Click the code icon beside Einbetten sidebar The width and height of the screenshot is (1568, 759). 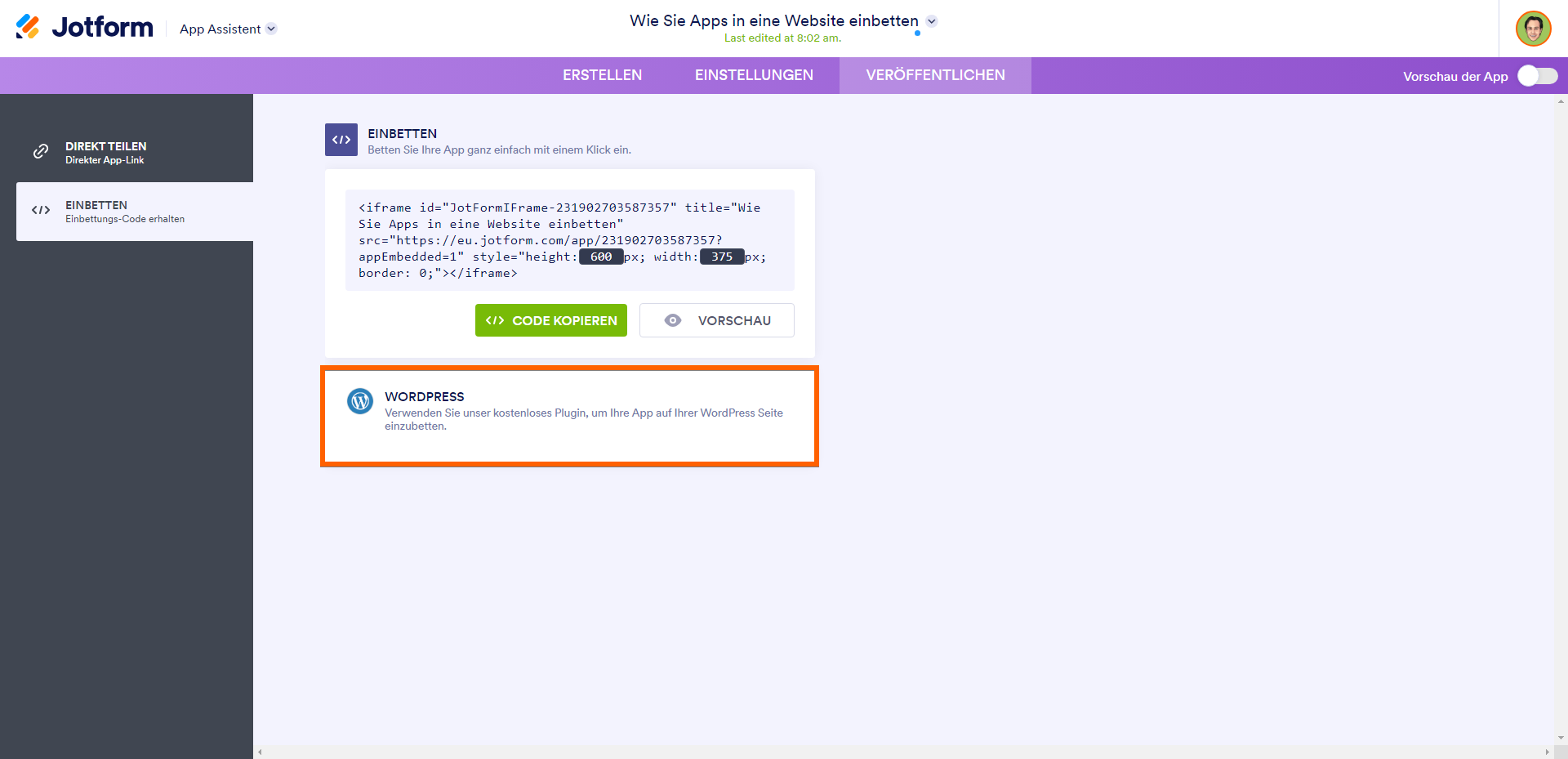click(41, 211)
